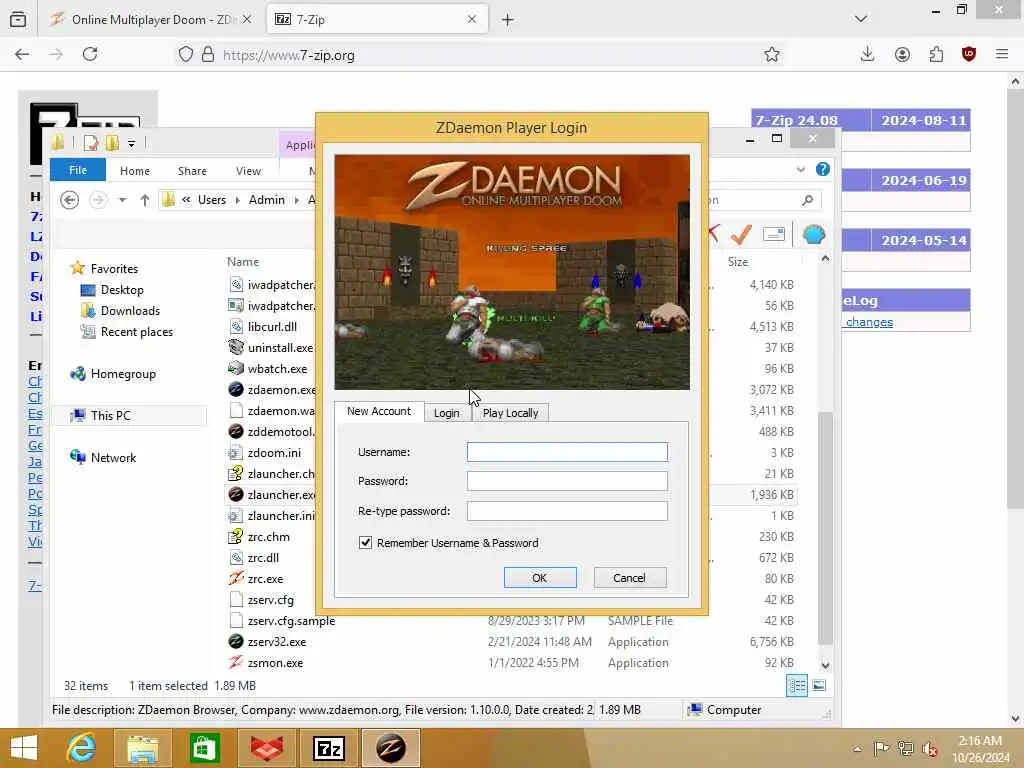Open Explorer help question mark icon
The width and height of the screenshot is (1024, 768).
823,169
